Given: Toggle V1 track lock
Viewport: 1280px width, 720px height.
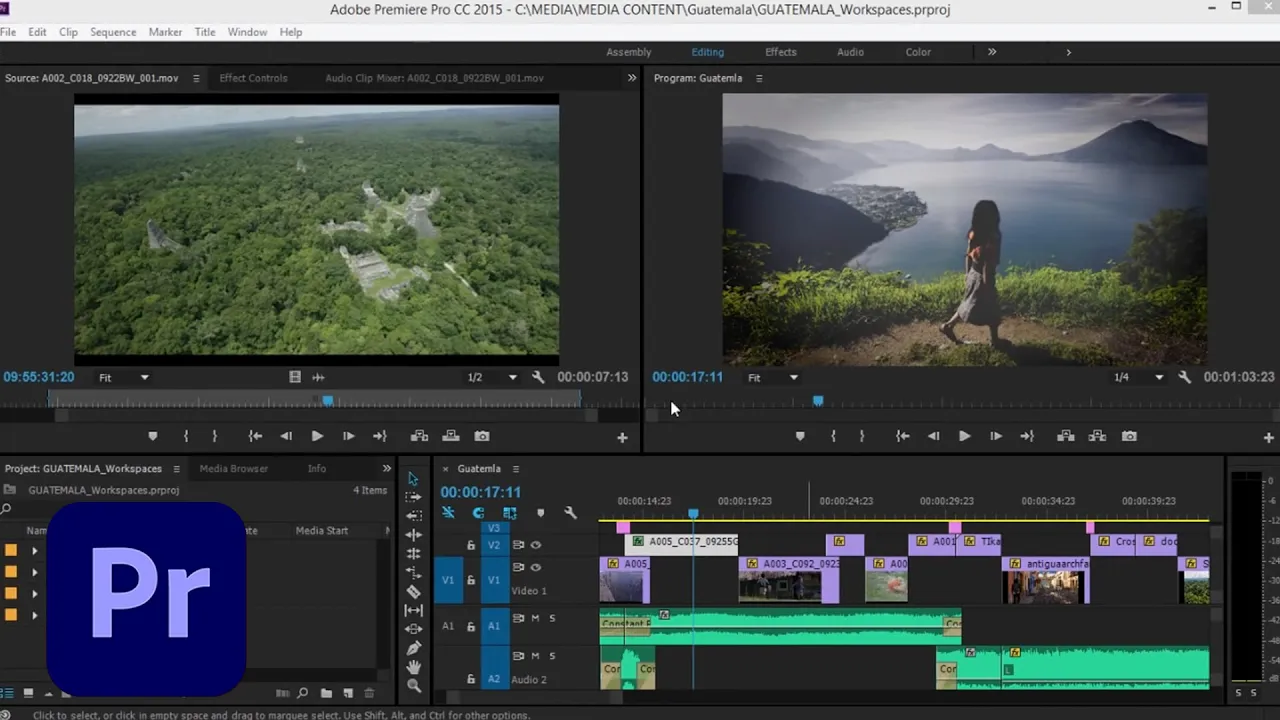Looking at the screenshot, I should coord(471,580).
